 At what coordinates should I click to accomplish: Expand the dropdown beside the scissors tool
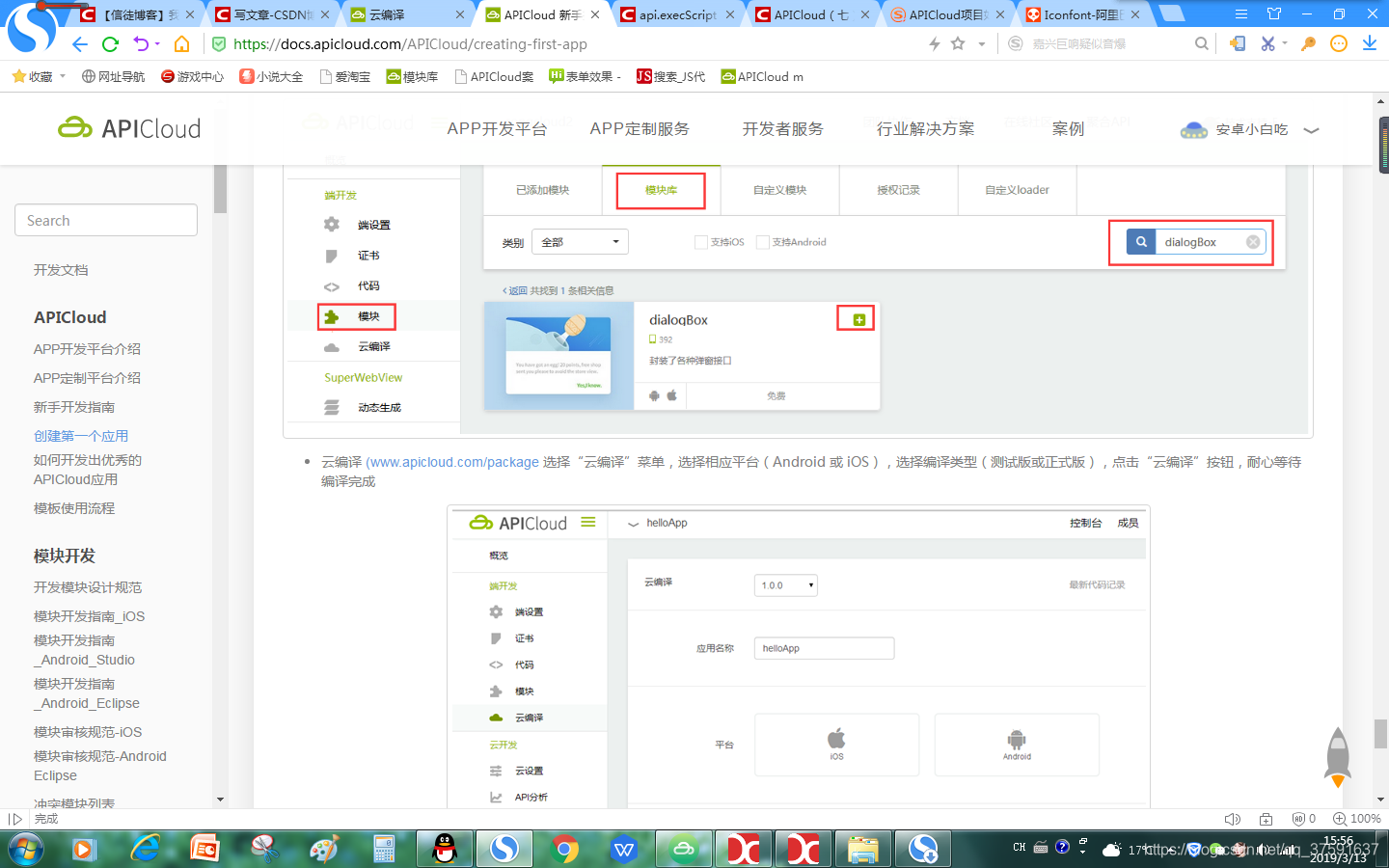1285,44
